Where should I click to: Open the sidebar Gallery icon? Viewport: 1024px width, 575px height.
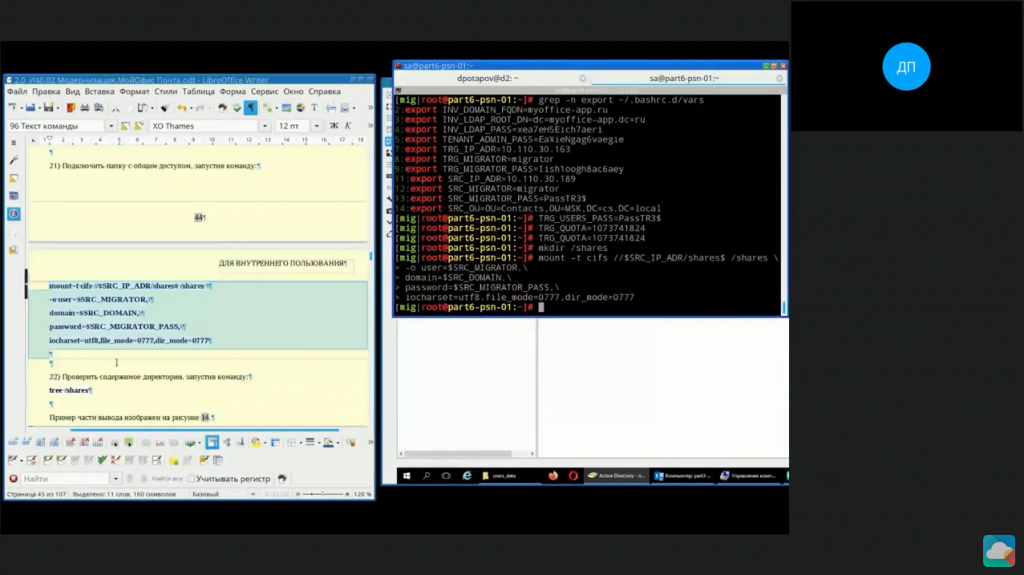click(x=14, y=195)
